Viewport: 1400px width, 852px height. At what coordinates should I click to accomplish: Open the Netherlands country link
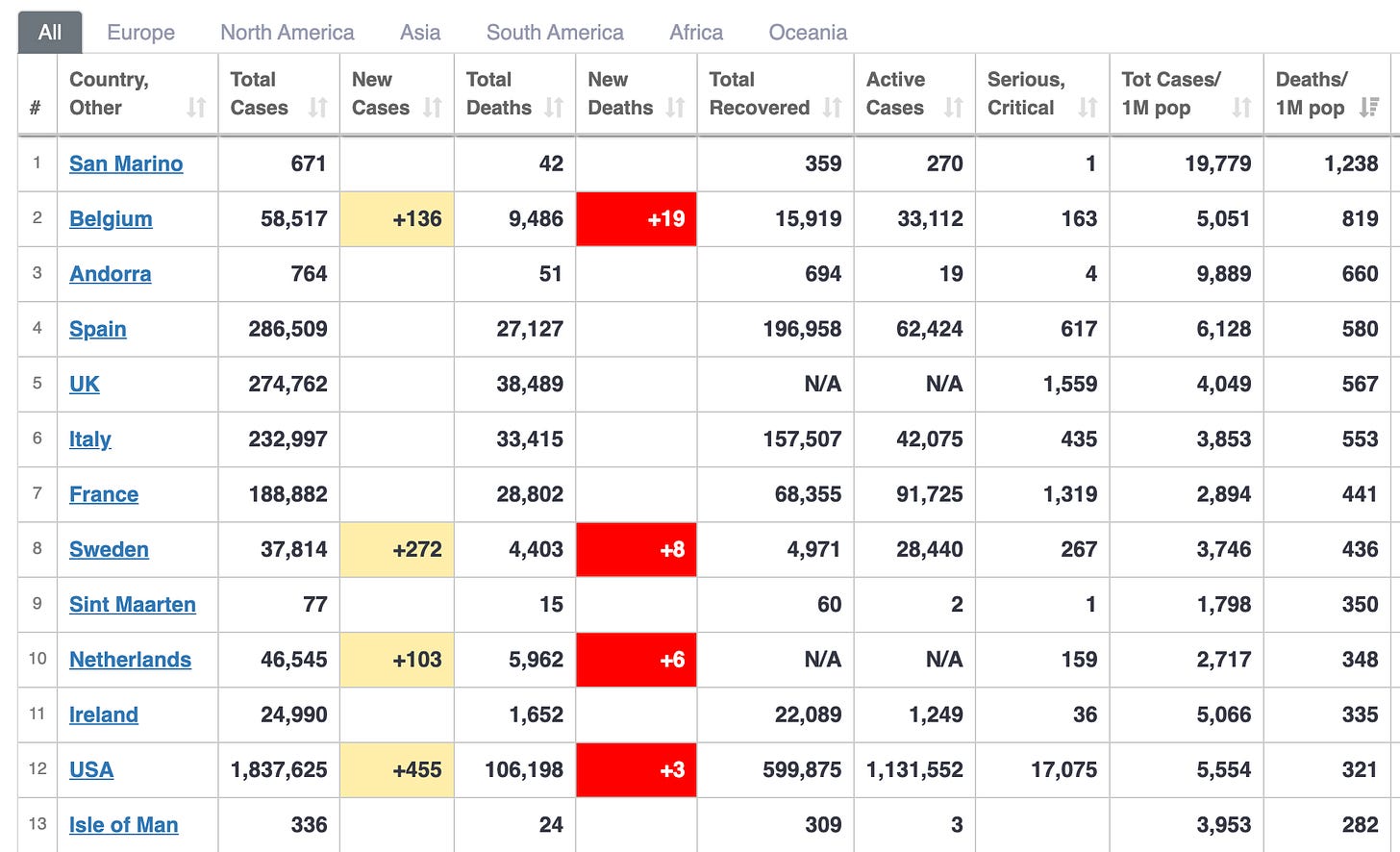click(130, 660)
